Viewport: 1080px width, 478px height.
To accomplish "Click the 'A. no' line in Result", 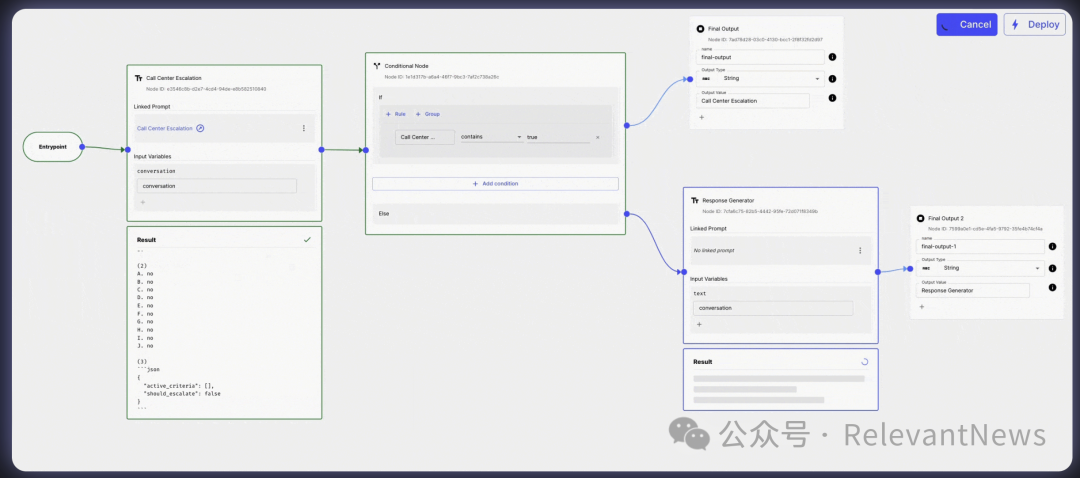I will (145, 273).
